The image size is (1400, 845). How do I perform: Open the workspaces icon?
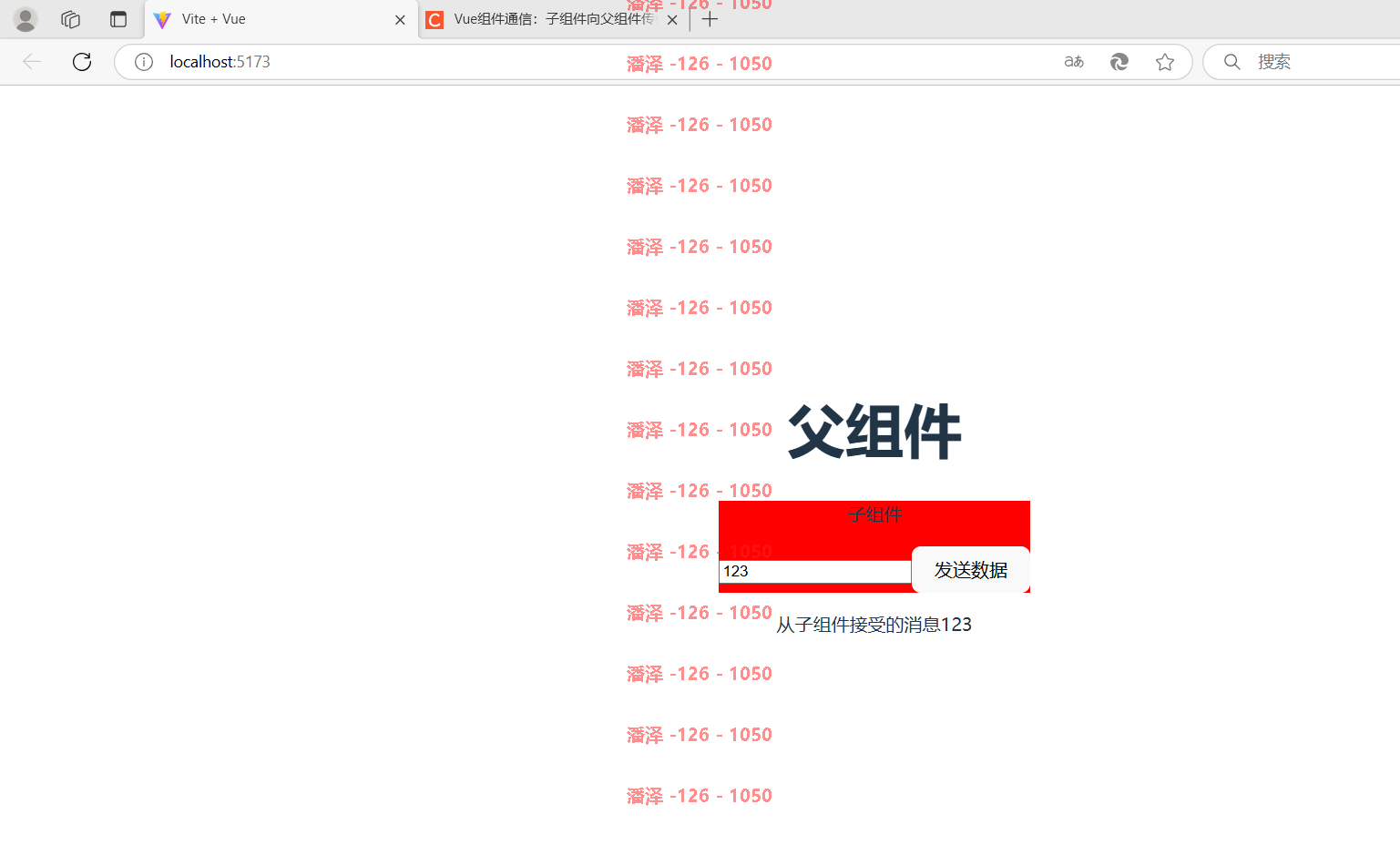[x=71, y=19]
